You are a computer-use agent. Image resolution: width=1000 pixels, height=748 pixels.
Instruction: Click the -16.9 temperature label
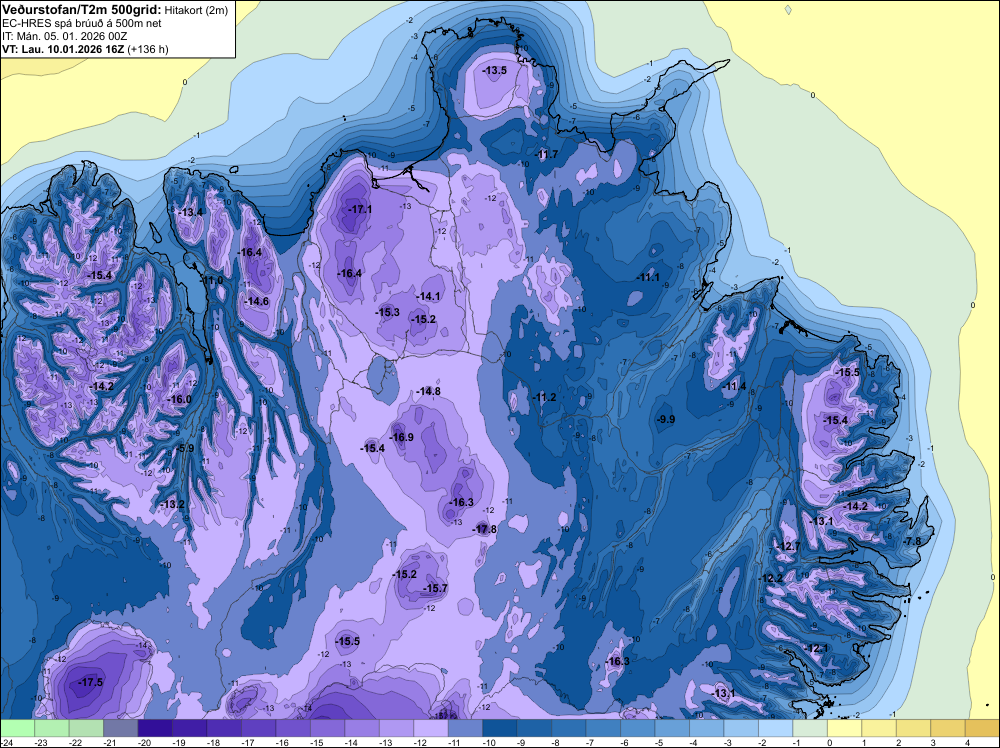pos(402,437)
